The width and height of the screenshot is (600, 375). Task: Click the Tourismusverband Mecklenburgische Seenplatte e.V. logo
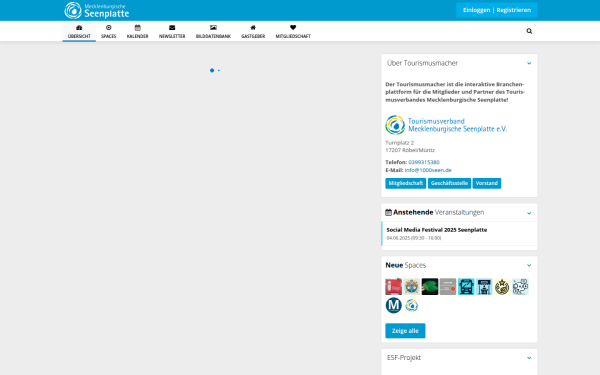[446, 125]
